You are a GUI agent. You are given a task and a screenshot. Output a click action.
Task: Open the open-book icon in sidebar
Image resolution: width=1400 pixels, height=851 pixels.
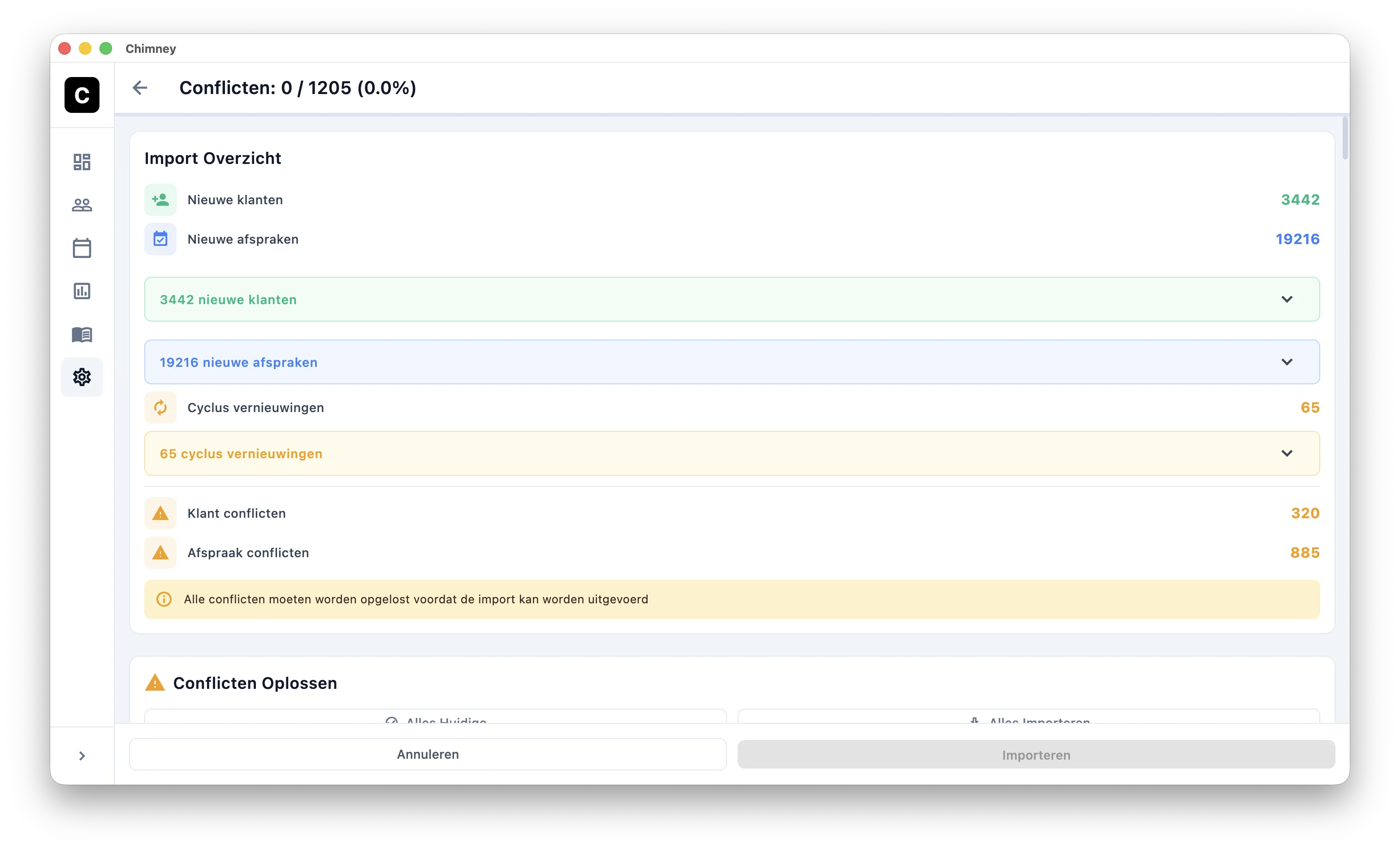click(x=82, y=335)
